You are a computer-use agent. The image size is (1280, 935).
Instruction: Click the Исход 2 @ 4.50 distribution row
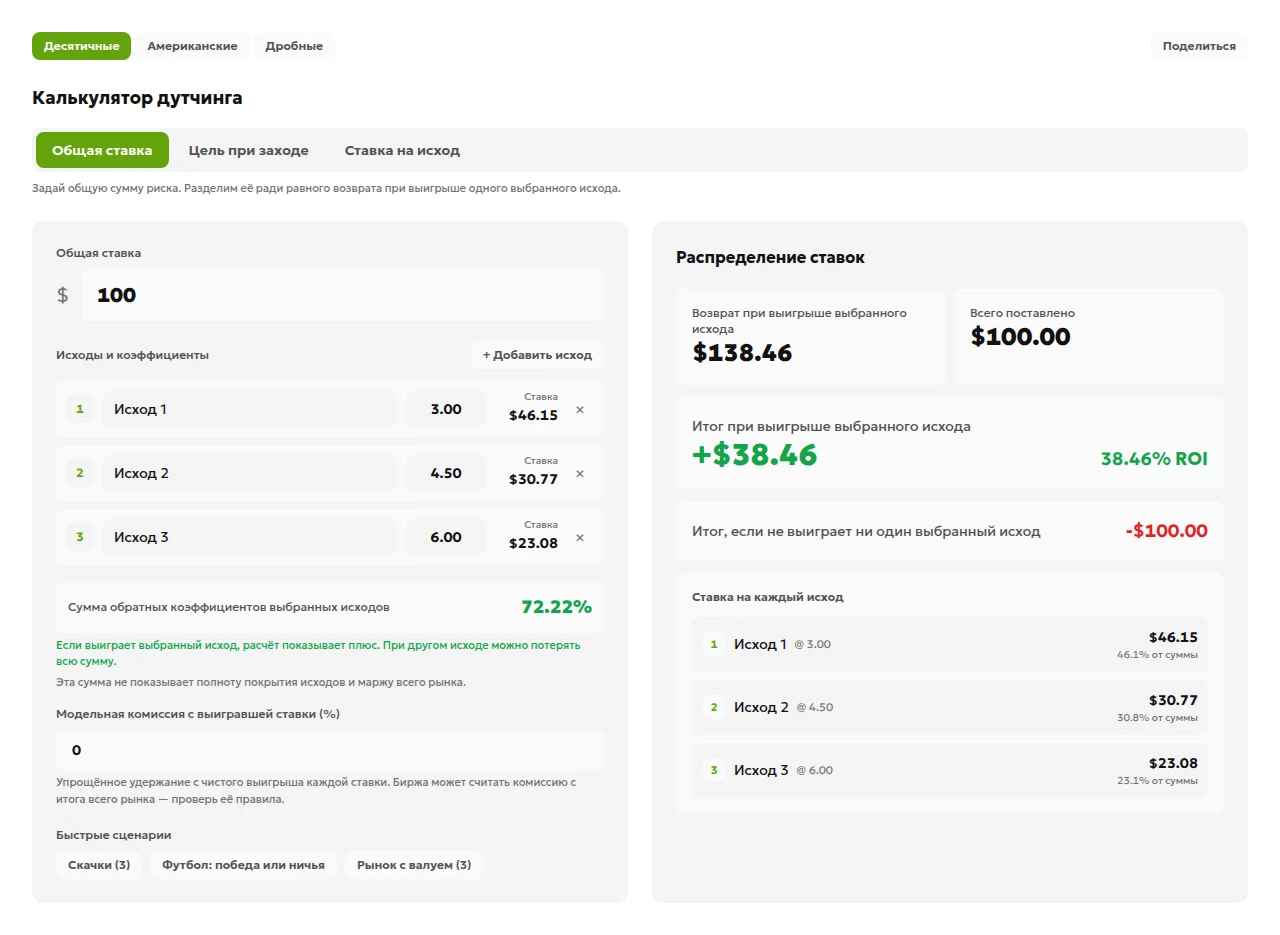(x=950, y=707)
